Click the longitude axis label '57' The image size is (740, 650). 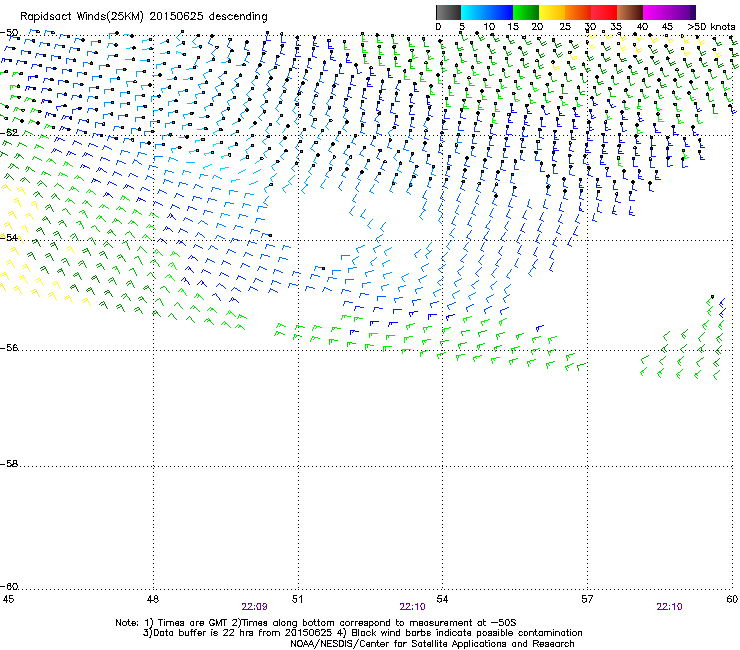587,599
